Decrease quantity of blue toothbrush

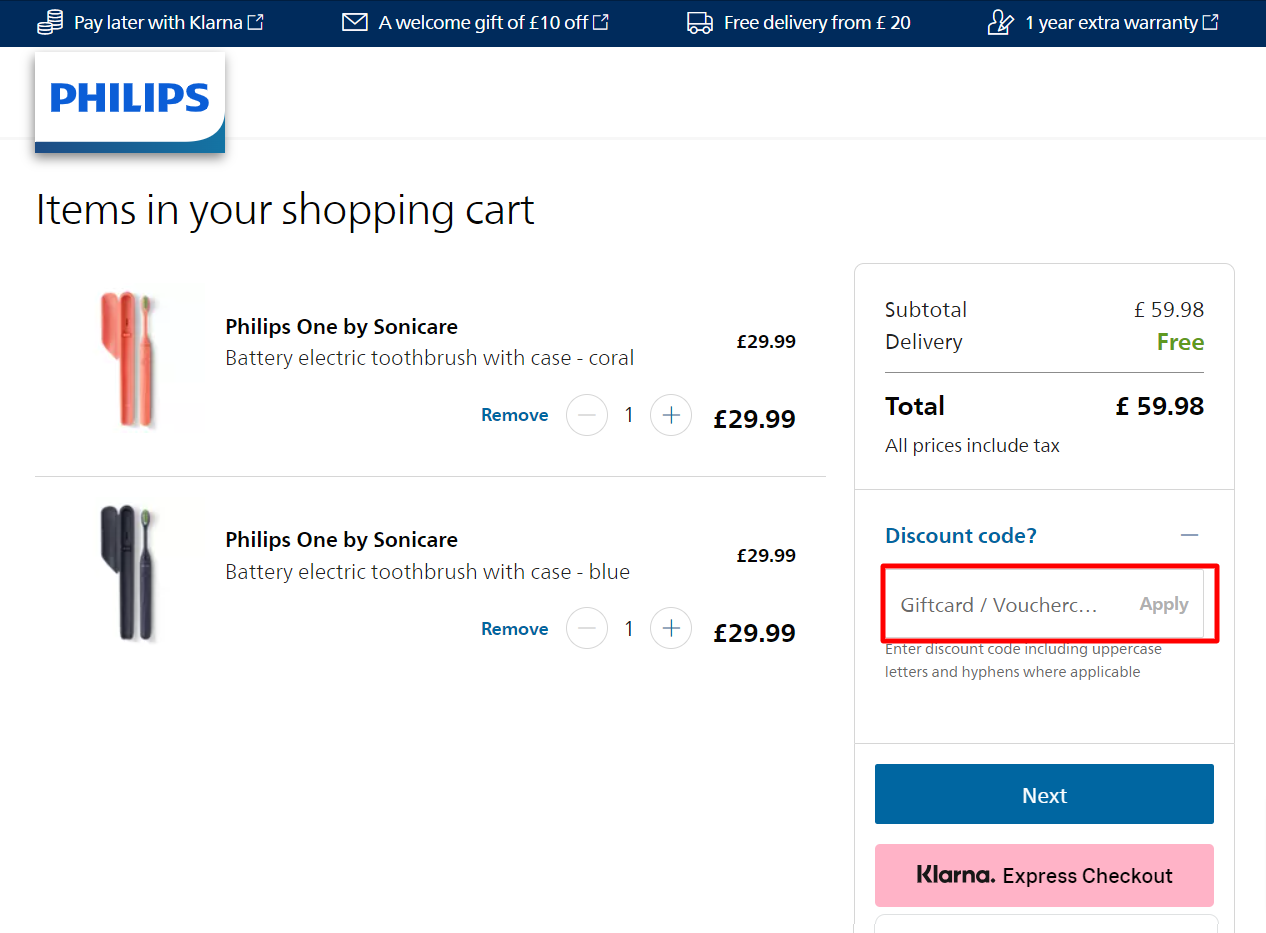click(x=587, y=629)
